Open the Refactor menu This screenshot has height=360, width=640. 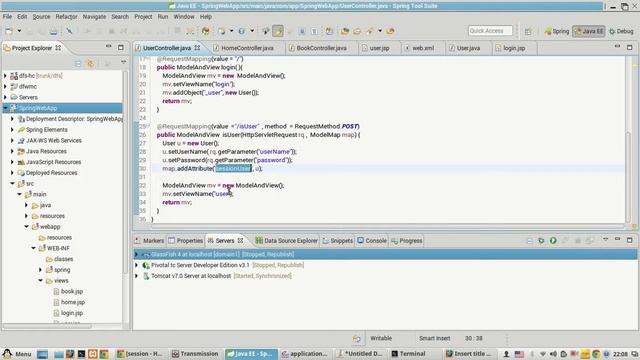[67, 17]
